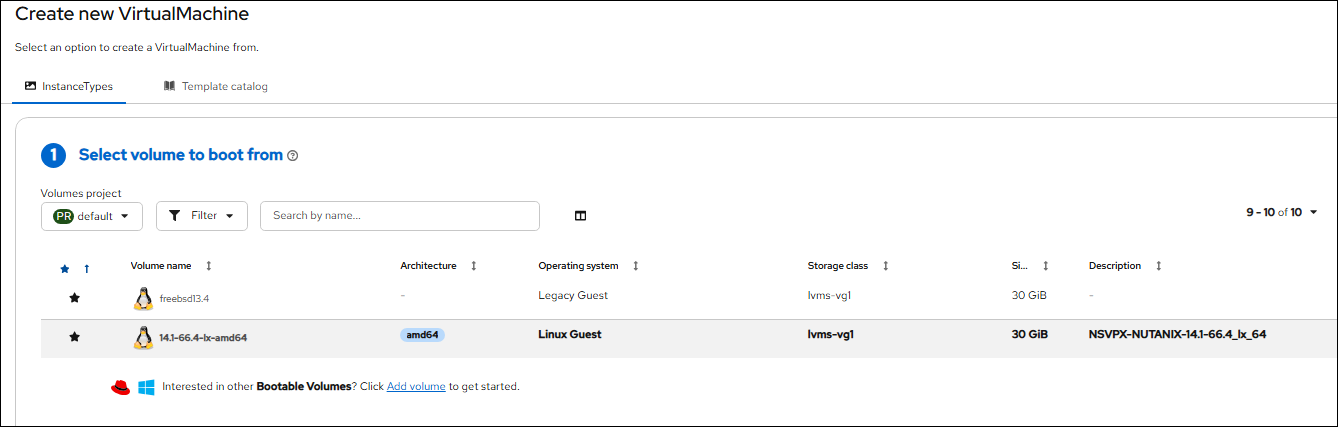Focus the Search by name field
Image resolution: width=1338 pixels, height=427 pixels.
pyautogui.click(x=400, y=216)
